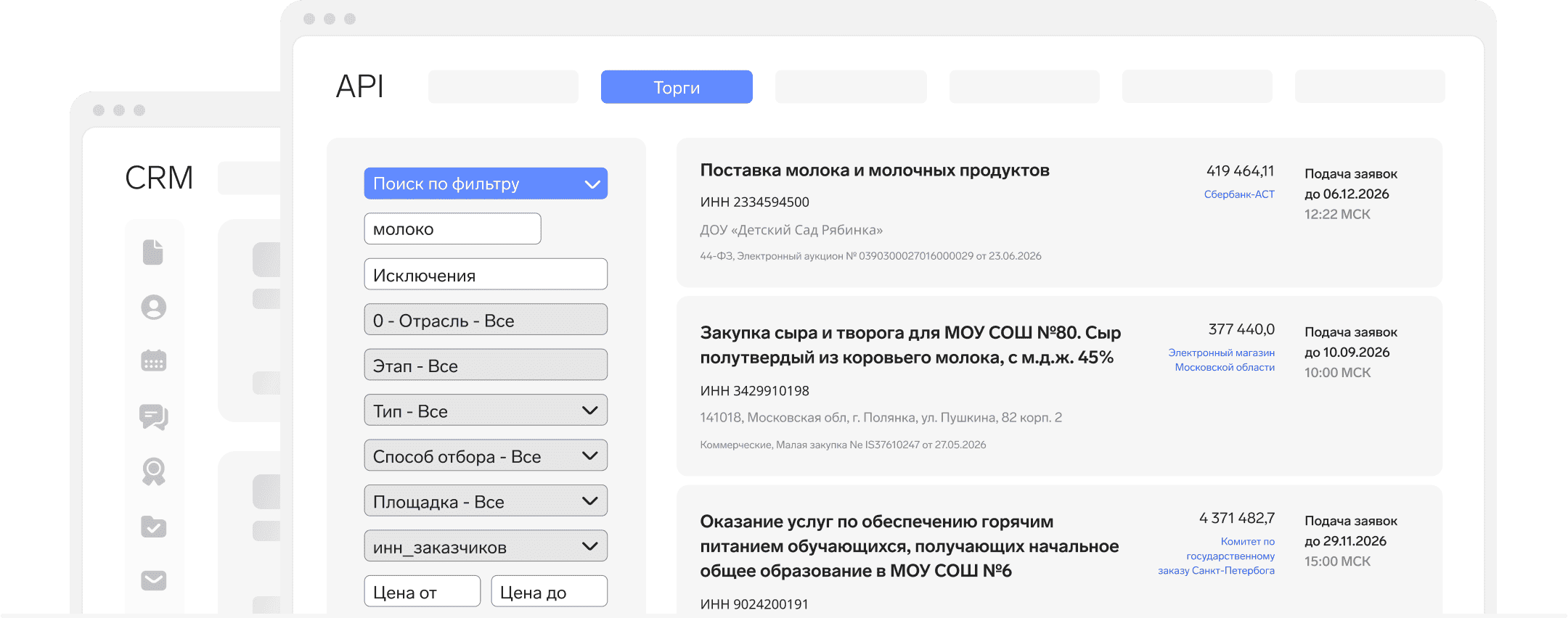Open the 0 - Отрасль - Все selector
1568x618 pixels.
[x=486, y=320]
